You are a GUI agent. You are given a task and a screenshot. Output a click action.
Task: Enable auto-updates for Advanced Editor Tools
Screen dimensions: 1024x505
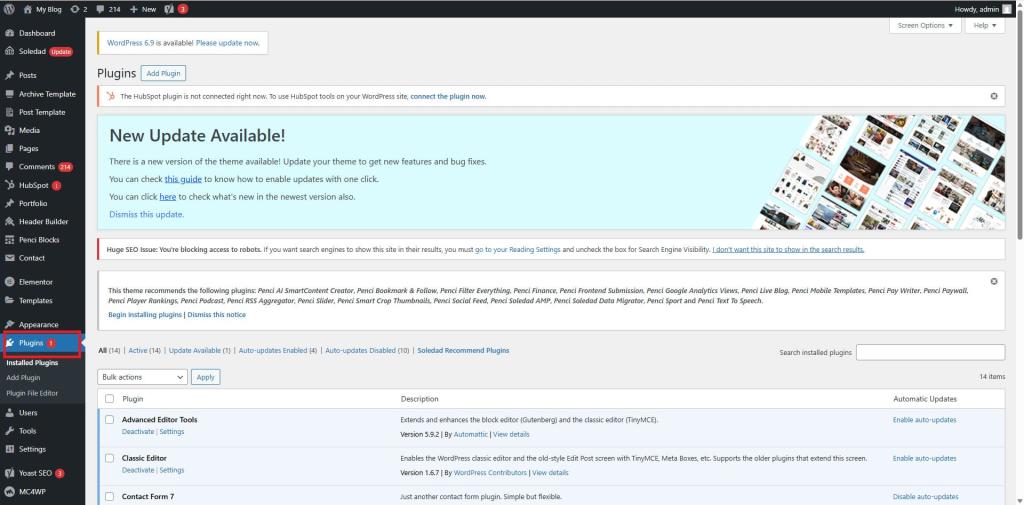click(x=924, y=420)
